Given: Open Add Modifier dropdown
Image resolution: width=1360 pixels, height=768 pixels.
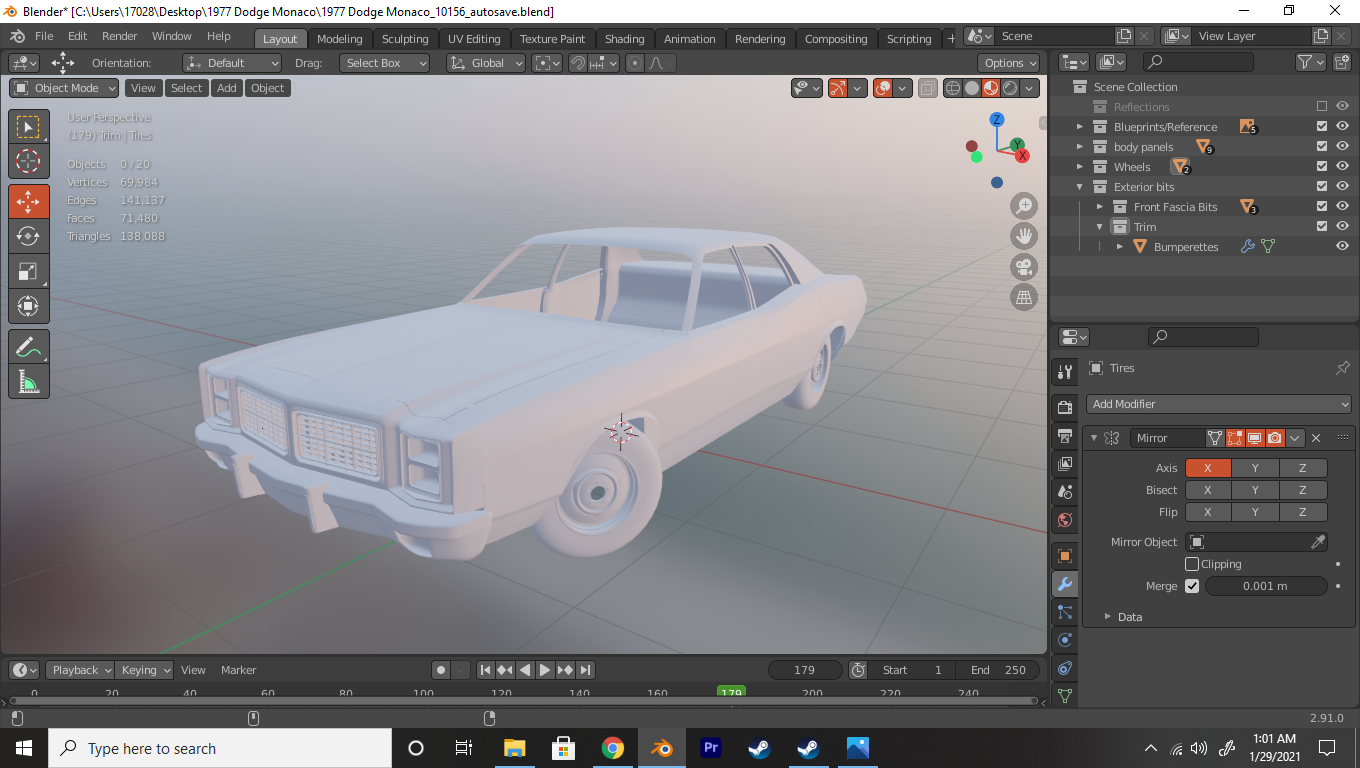Looking at the screenshot, I should pos(1219,404).
